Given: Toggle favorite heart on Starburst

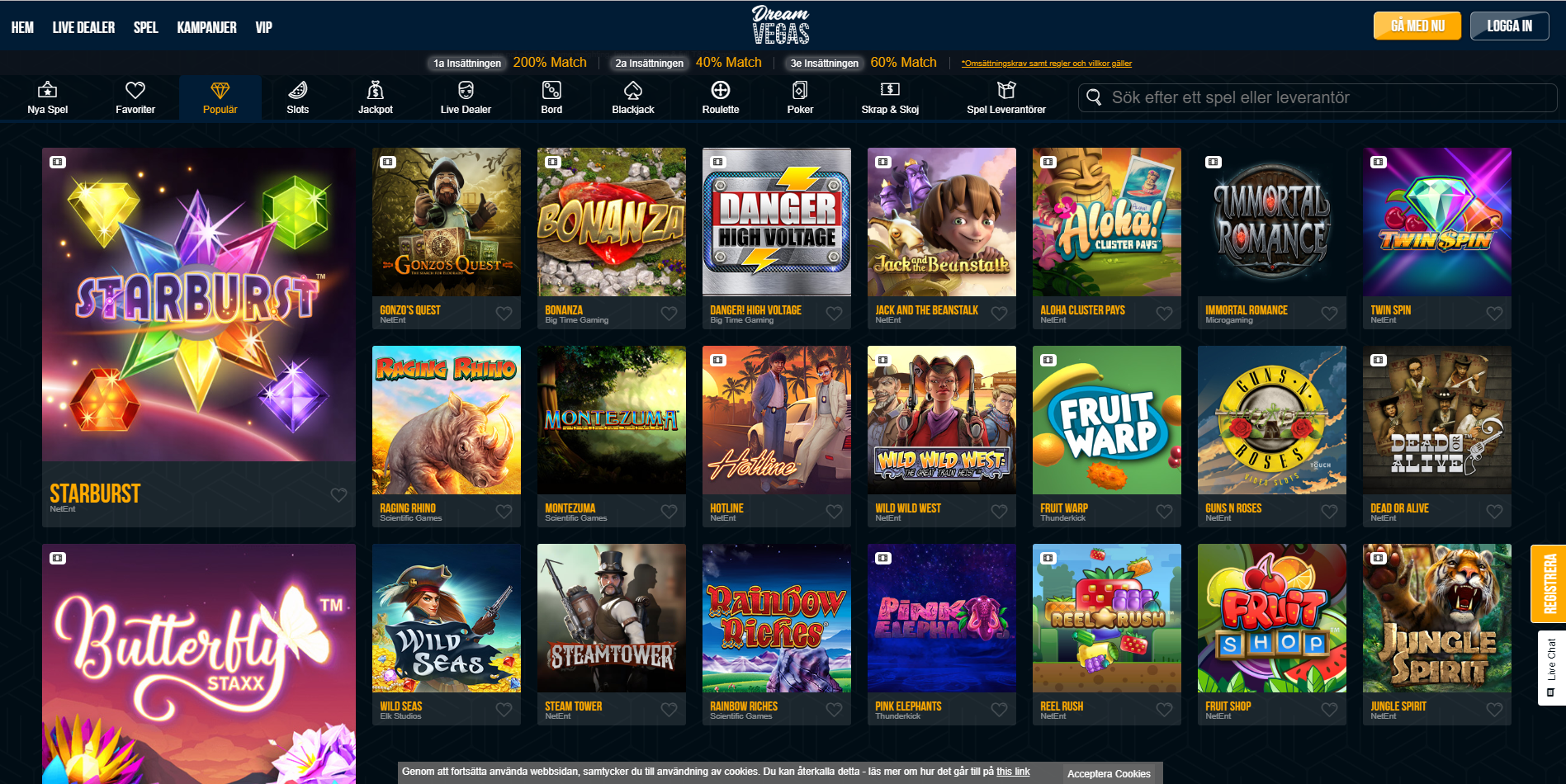Looking at the screenshot, I should [338, 495].
